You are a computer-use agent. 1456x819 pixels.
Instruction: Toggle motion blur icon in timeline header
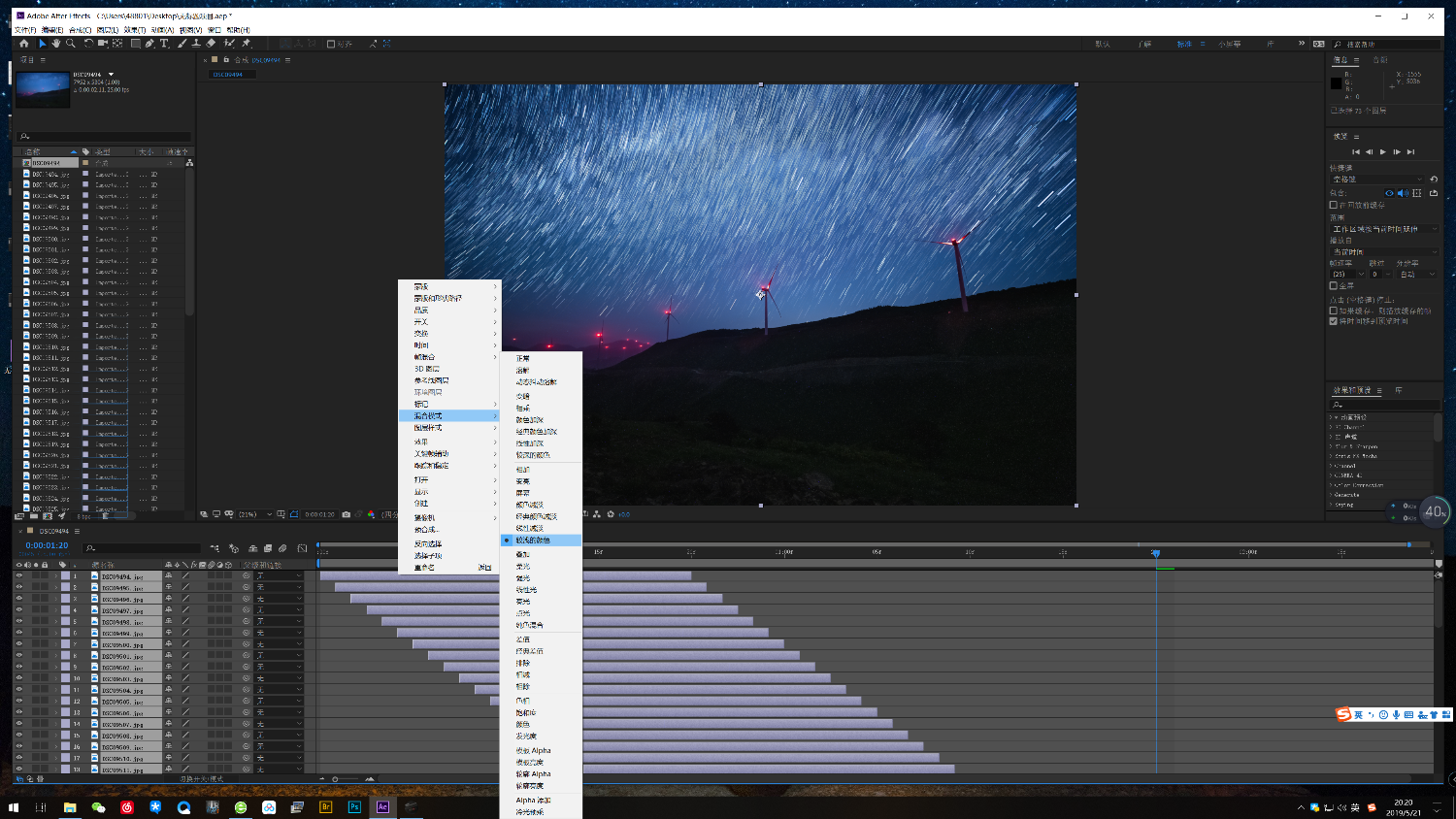click(x=282, y=548)
